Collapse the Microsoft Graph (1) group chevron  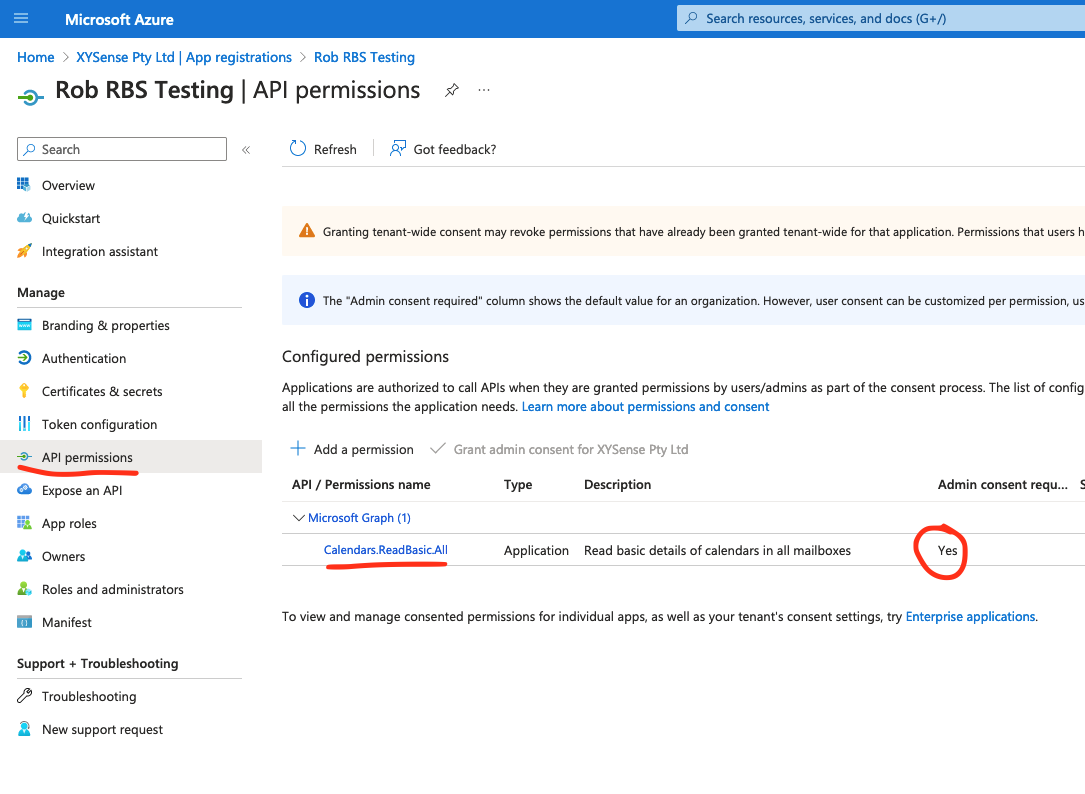pos(298,518)
